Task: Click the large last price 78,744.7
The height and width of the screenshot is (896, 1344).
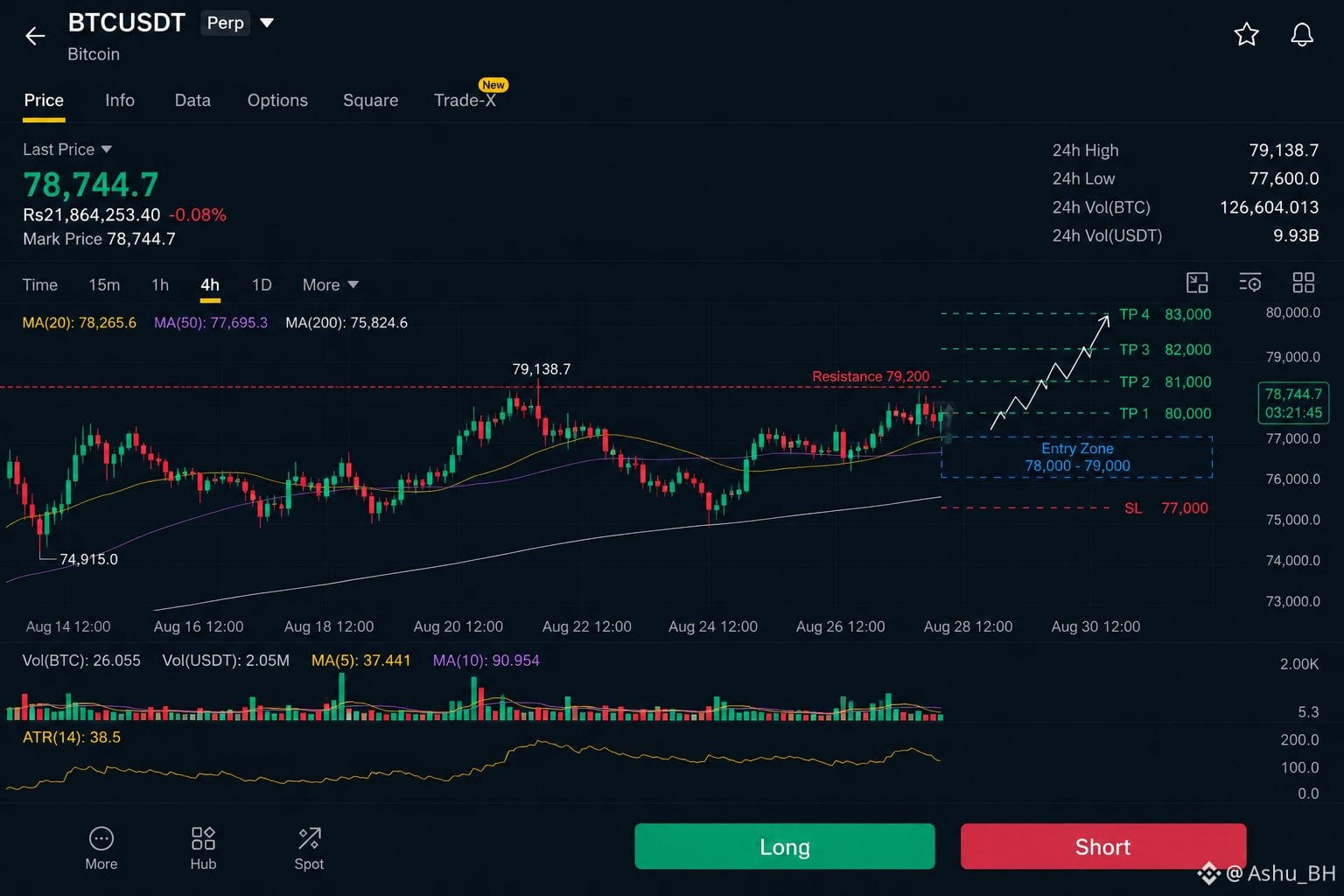Action: [91, 185]
